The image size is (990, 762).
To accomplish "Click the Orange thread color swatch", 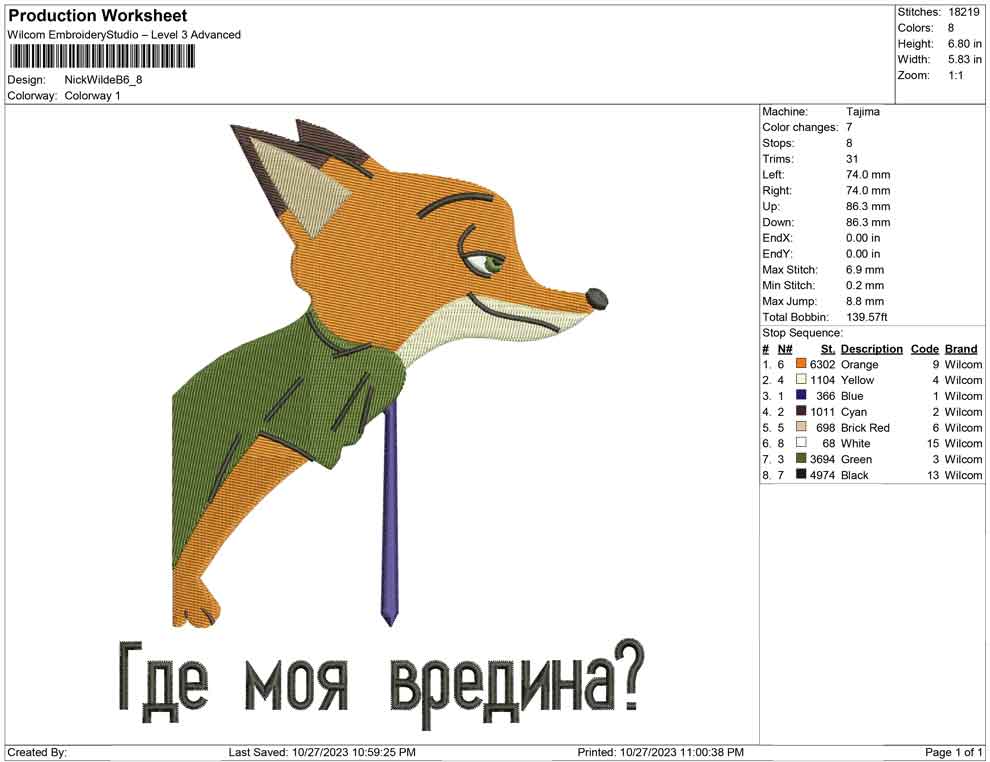I will tap(801, 364).
